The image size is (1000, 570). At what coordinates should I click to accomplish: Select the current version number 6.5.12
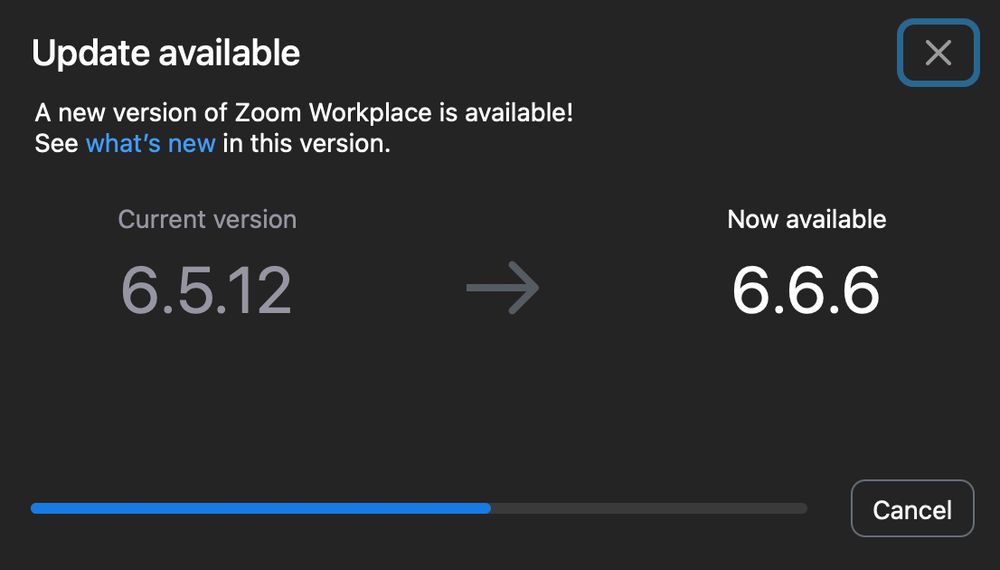pyautogui.click(x=206, y=290)
